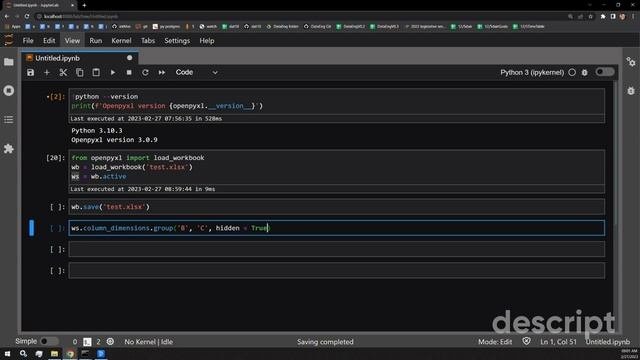The height and width of the screenshot is (360, 640).
Task: Click 'No Kernel | Idle' status text
Action: point(149,342)
